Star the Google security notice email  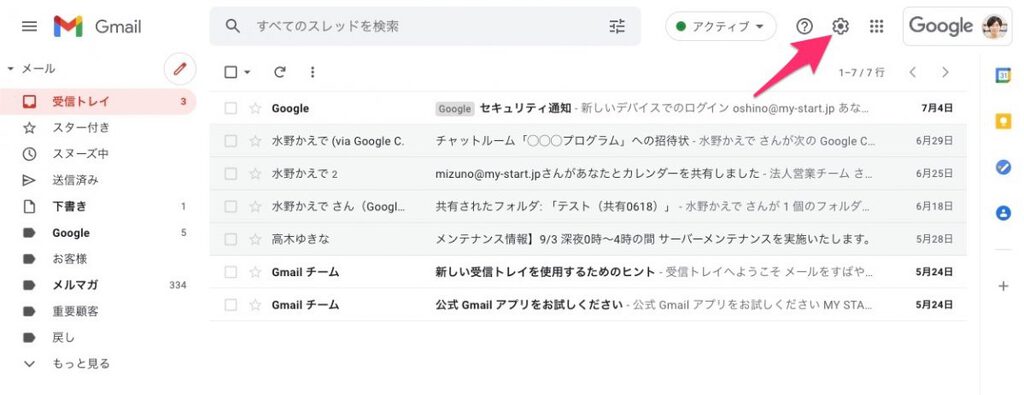click(x=255, y=108)
